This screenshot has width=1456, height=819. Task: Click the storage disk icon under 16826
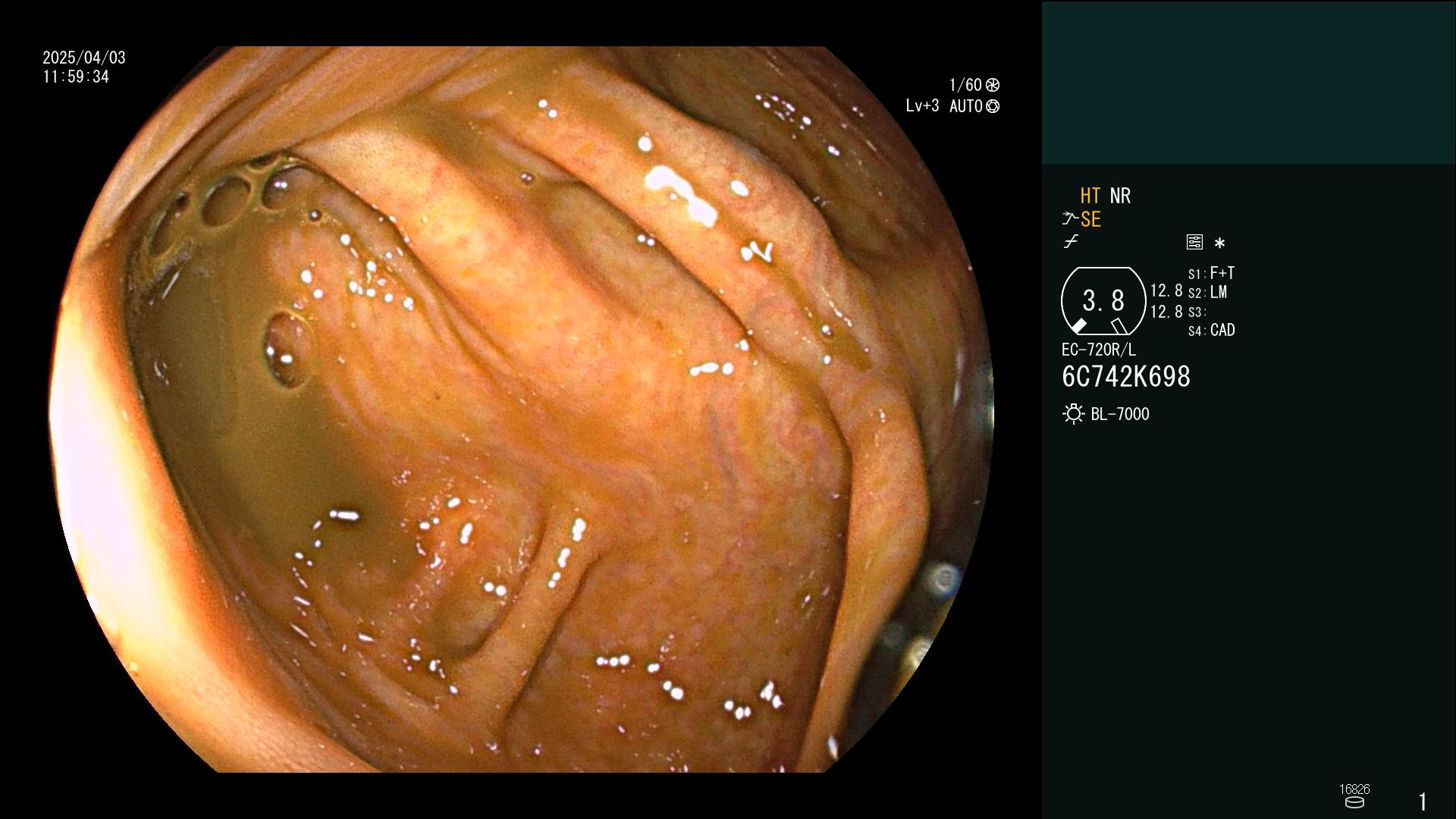1354,802
